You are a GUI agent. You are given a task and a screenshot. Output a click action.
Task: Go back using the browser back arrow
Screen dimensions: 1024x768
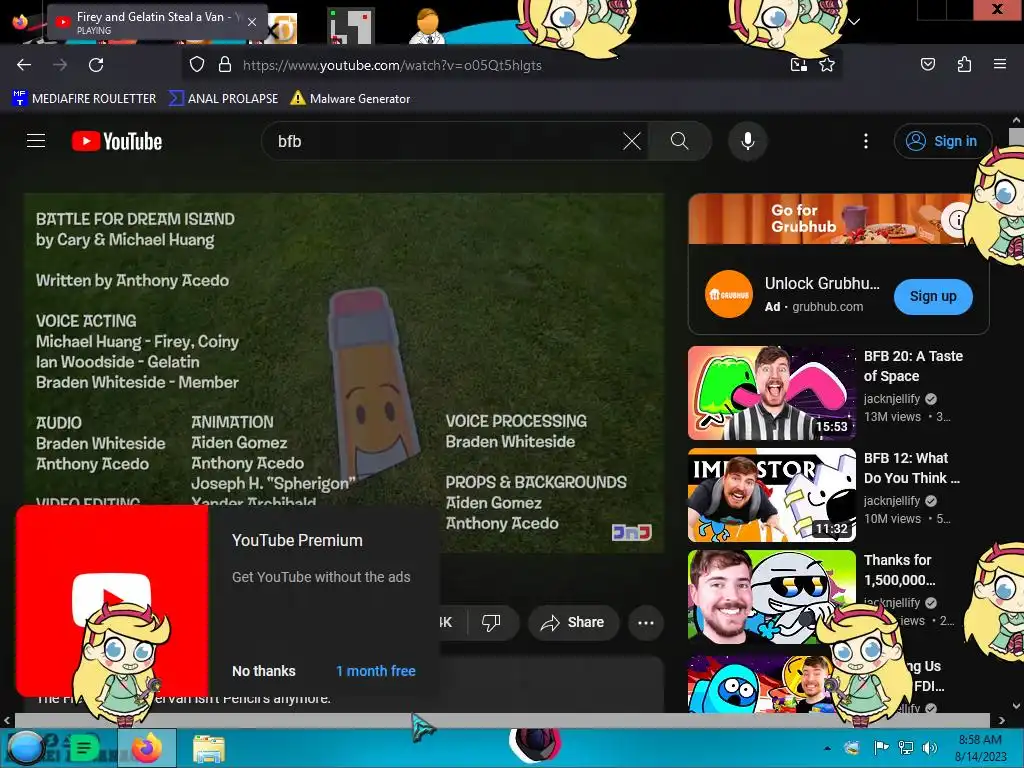pyautogui.click(x=24, y=65)
